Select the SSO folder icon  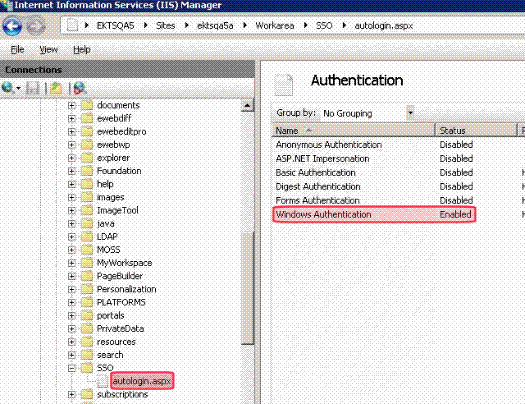(87, 368)
